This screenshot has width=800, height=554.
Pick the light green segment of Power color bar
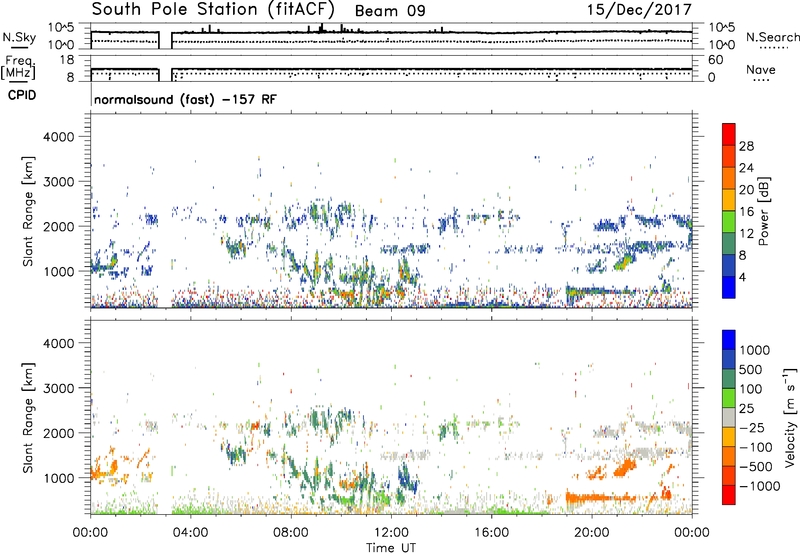point(729,222)
